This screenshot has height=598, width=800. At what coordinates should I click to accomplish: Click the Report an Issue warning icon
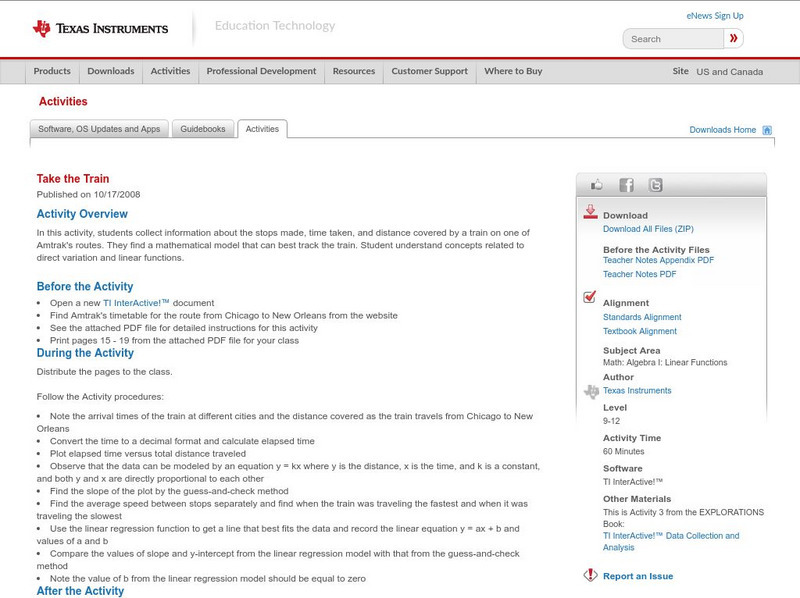[590, 575]
